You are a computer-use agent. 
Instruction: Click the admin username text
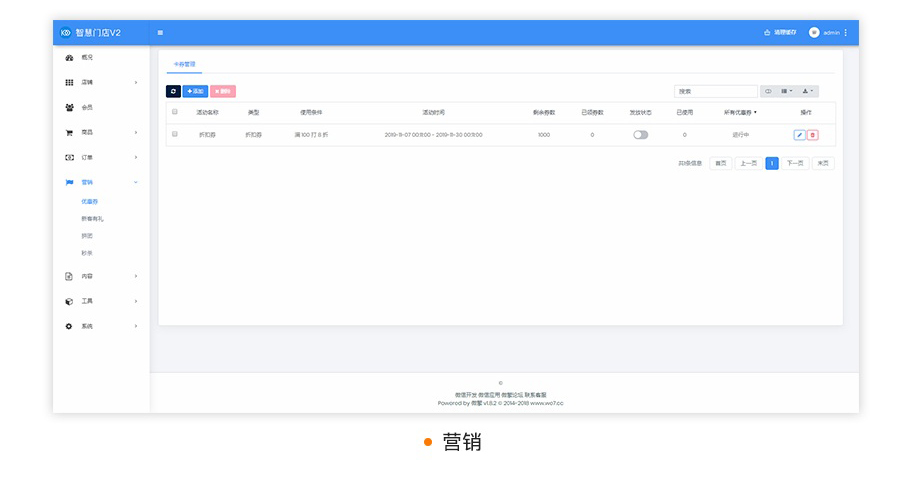point(831,33)
